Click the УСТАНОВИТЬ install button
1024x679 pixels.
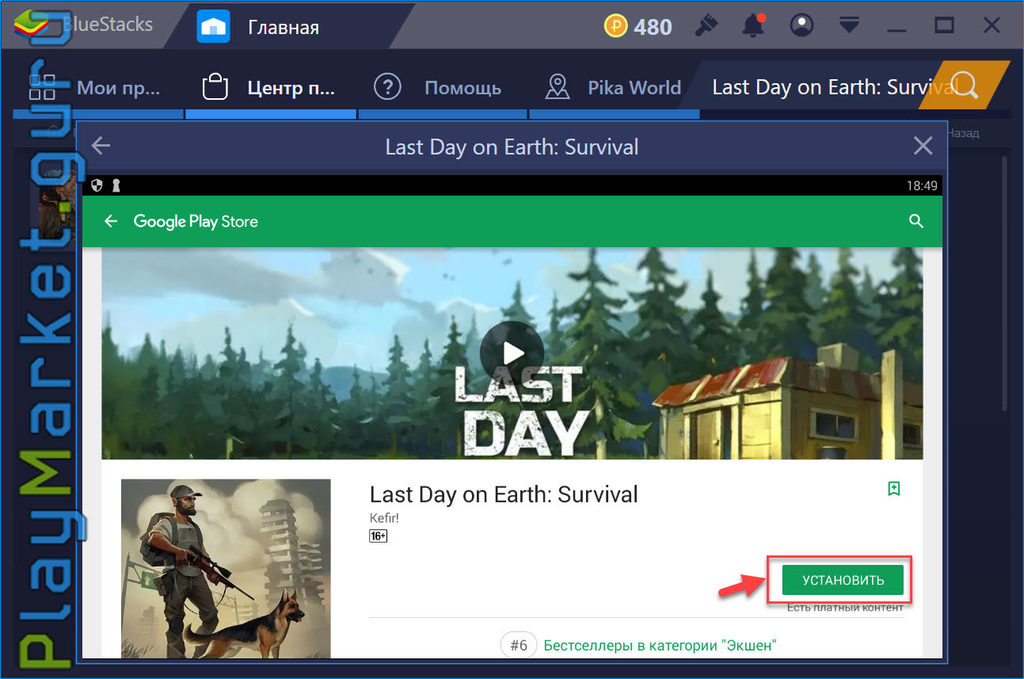click(842, 580)
